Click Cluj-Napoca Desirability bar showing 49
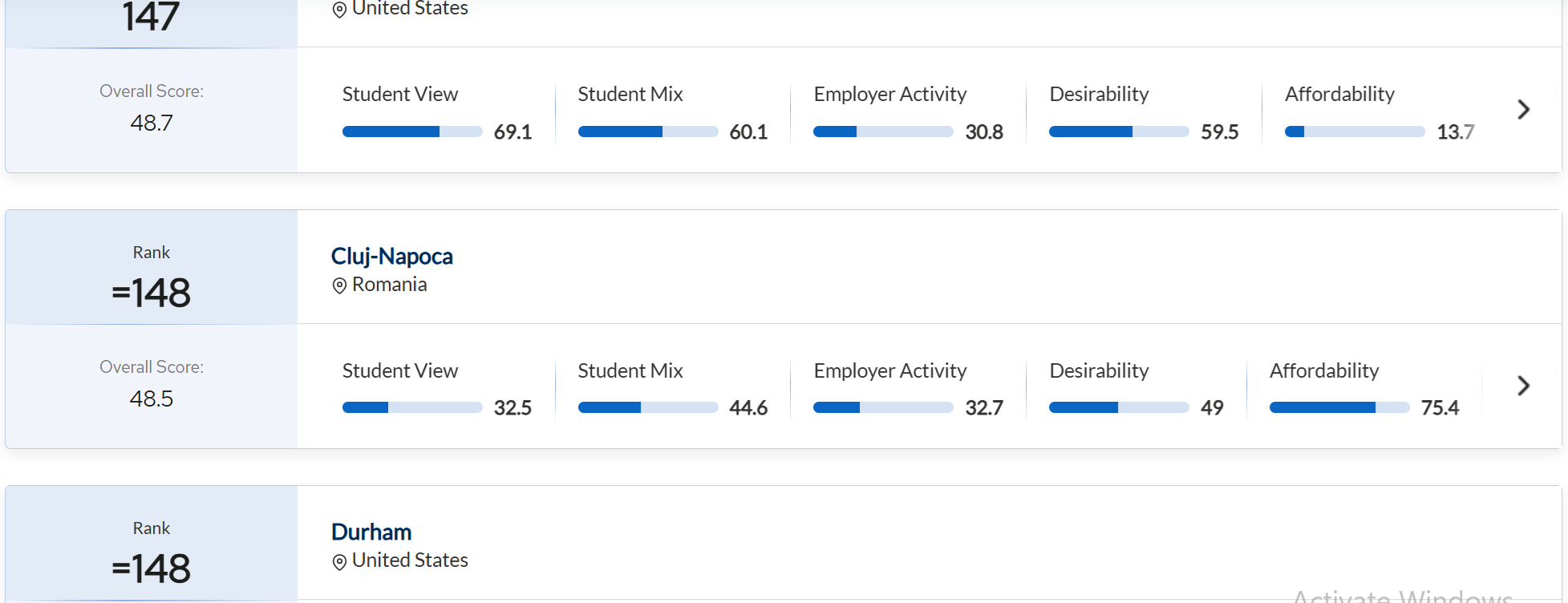Screen dimensions: 1568x603 click(1118, 407)
